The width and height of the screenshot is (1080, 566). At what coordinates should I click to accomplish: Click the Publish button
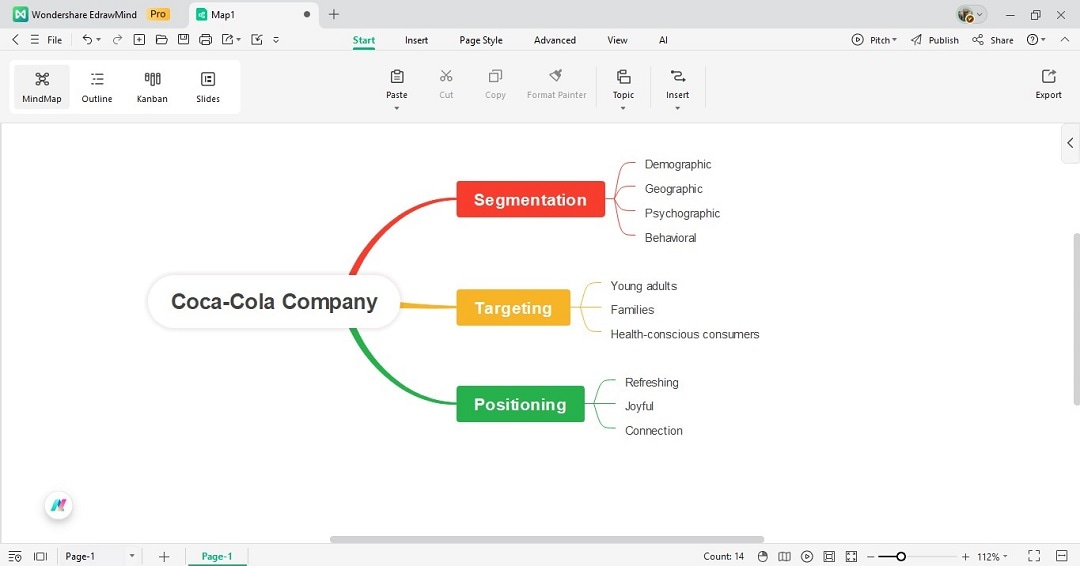pyautogui.click(x=935, y=40)
